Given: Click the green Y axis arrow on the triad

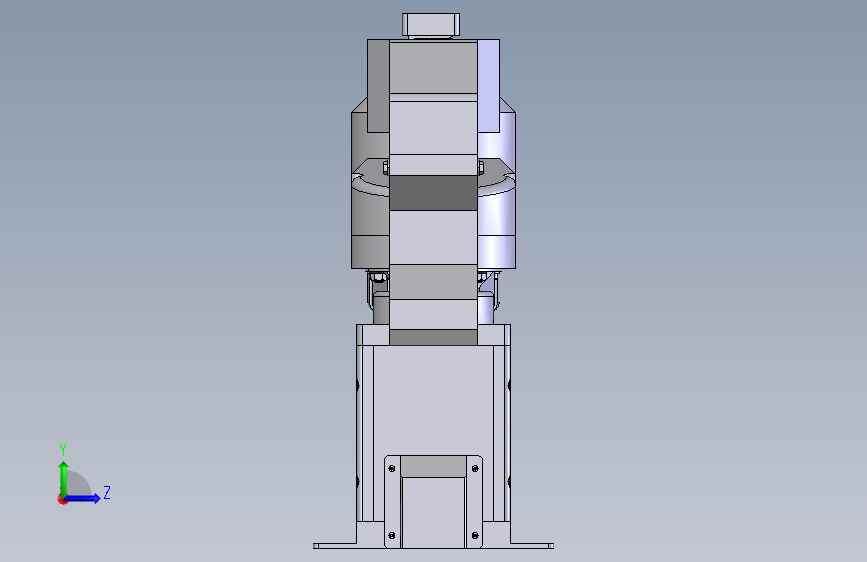Looking at the screenshot, I should tap(64, 478).
